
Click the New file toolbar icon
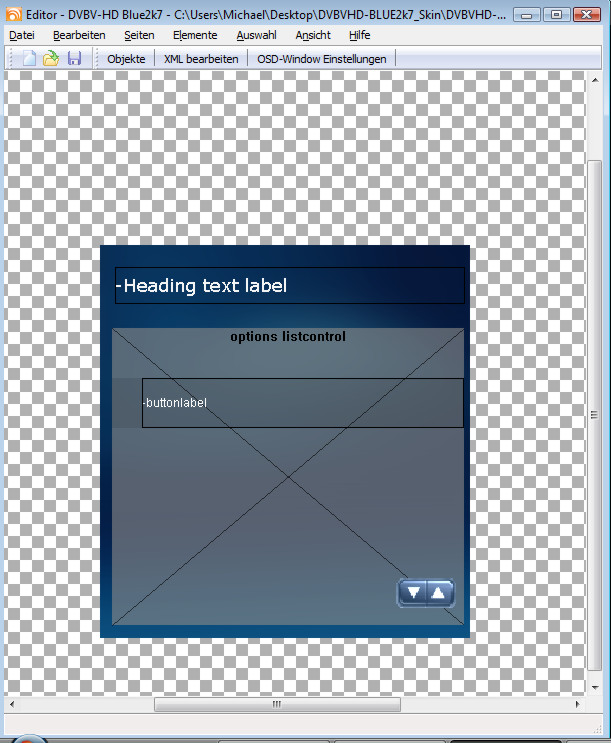tap(30, 59)
